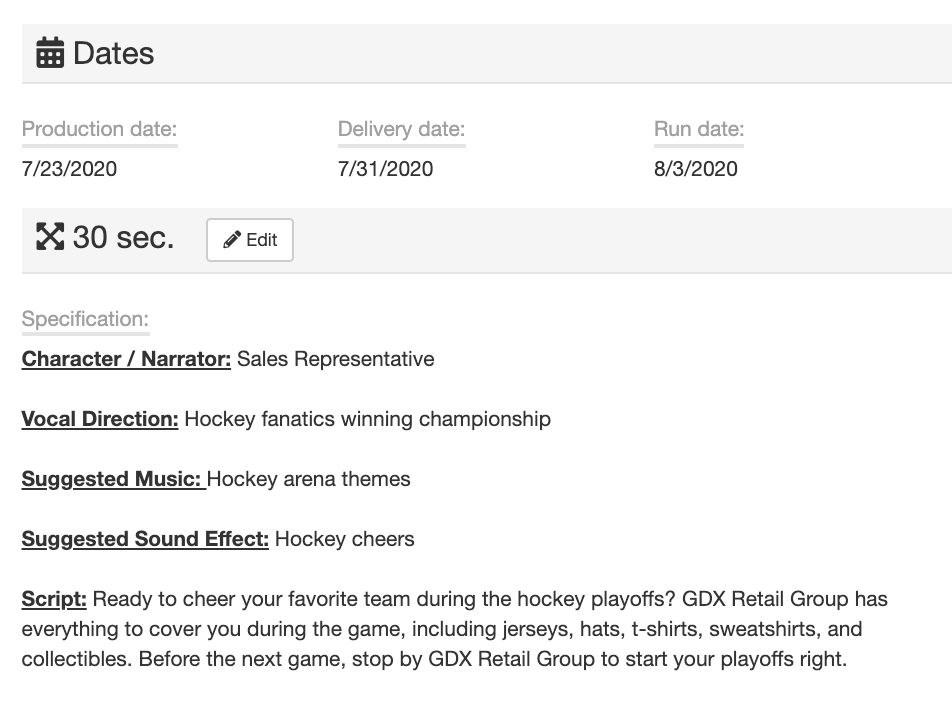Click the Hockey arena themes text
This screenshot has height=708, width=952.
[x=309, y=479]
